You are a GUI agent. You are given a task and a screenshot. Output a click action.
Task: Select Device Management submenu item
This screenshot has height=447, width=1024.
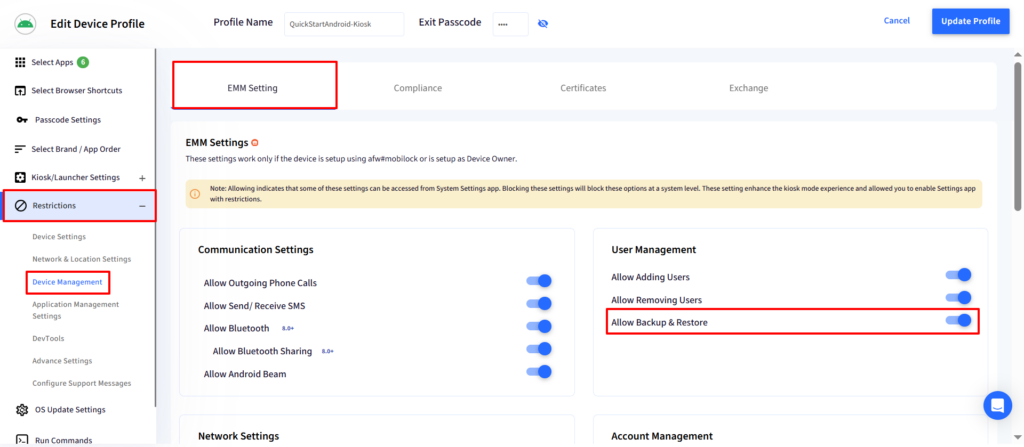pyautogui.click(x=67, y=282)
